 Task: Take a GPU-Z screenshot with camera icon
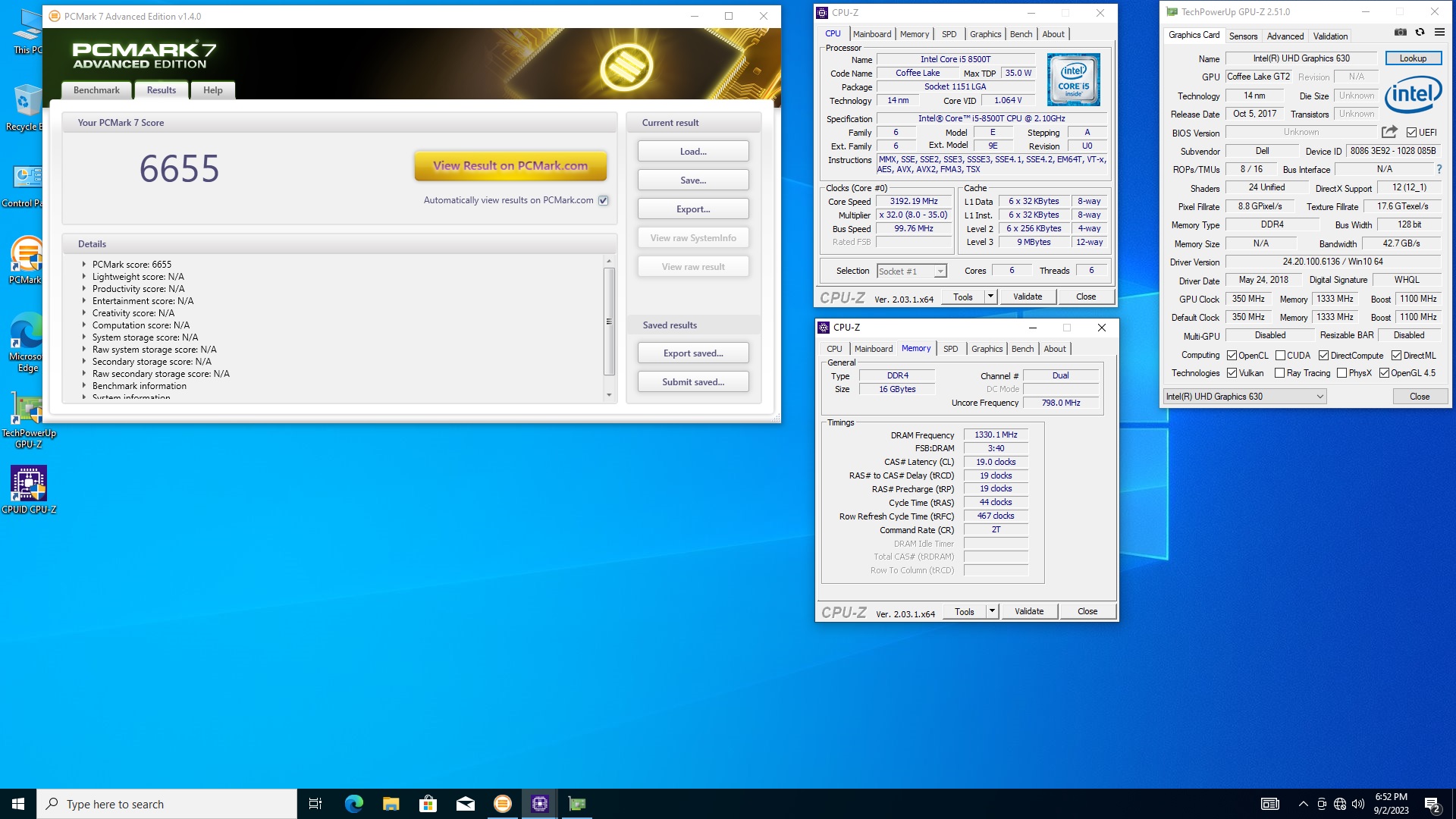[1401, 33]
